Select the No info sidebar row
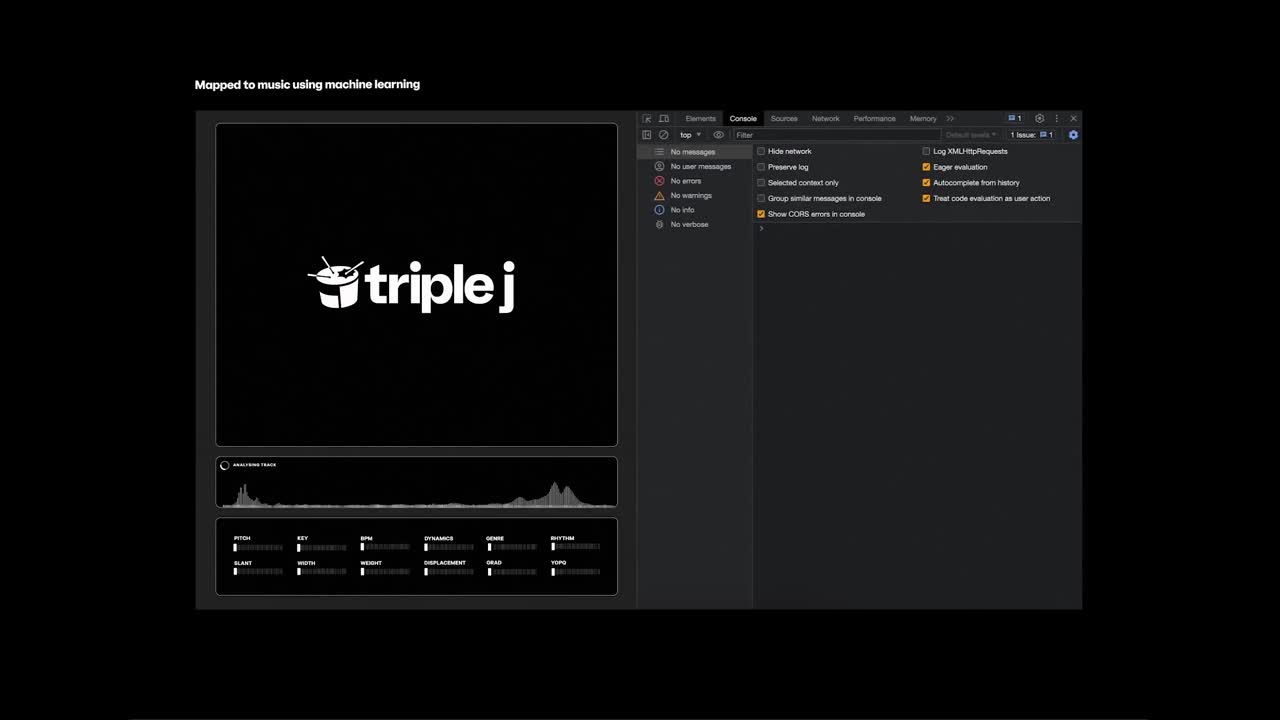Viewport: 1280px width, 720px height. [x=694, y=210]
